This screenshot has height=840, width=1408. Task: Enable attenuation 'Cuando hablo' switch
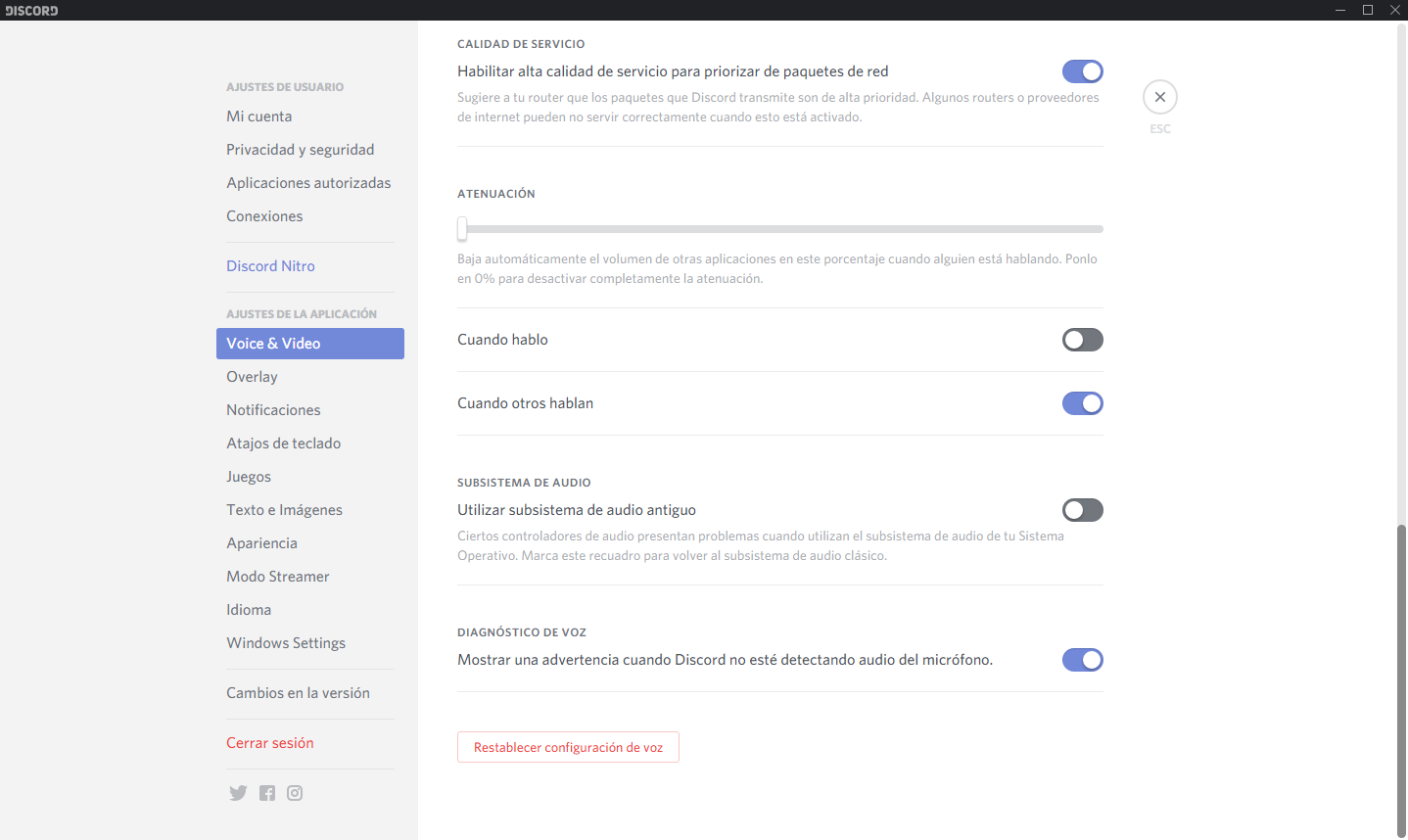click(1083, 340)
